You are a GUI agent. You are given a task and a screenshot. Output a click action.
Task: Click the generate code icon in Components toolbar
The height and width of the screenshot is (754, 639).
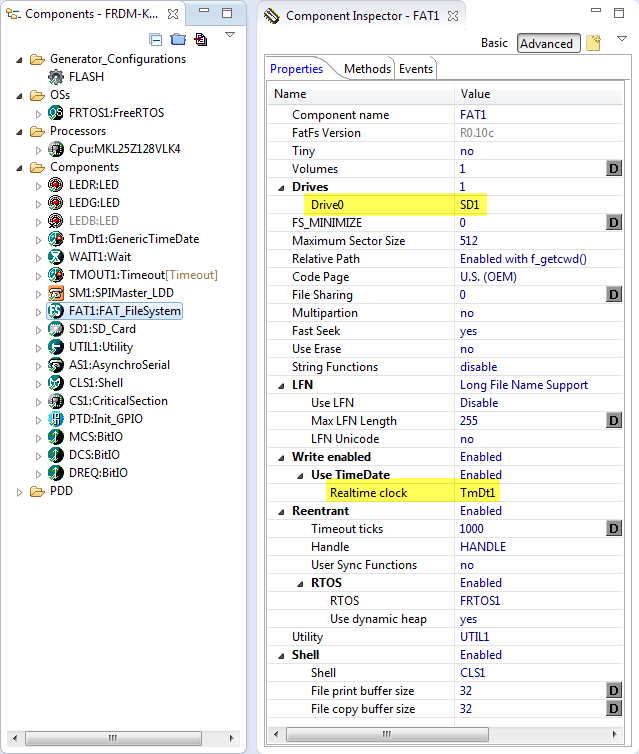click(x=200, y=39)
